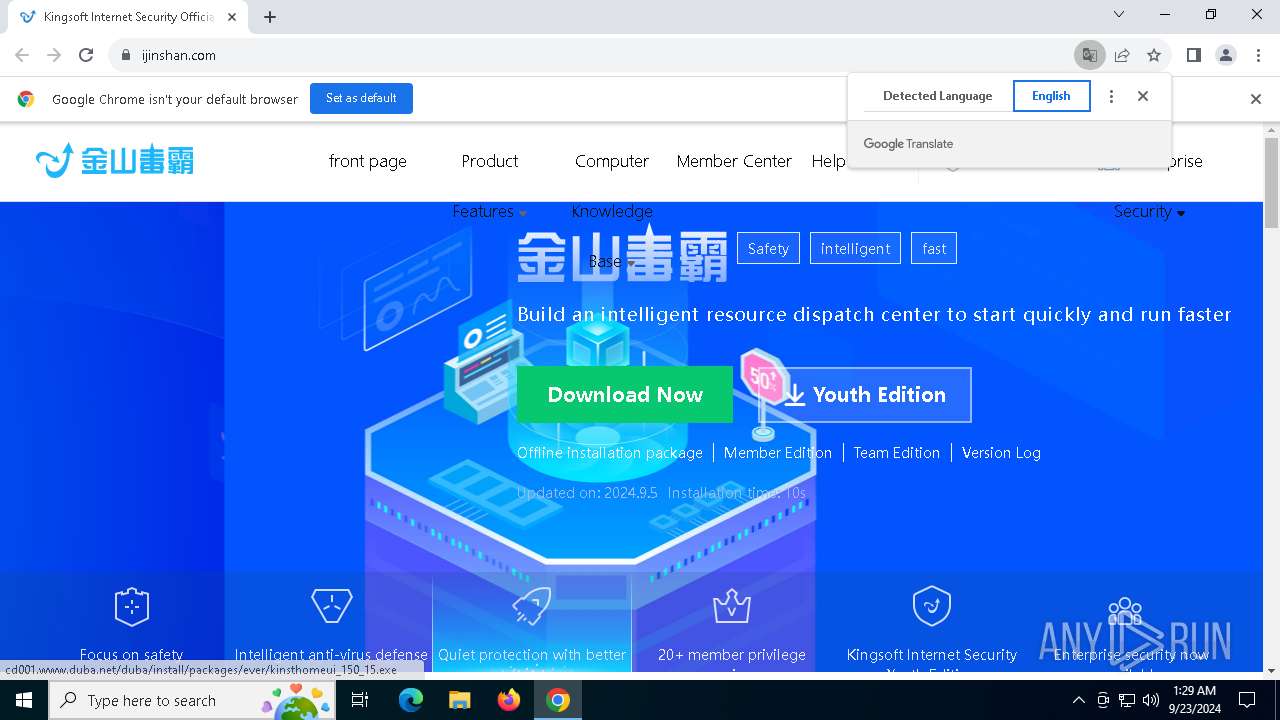Open the Member Edition link
This screenshot has height=720, width=1280.
click(x=778, y=453)
